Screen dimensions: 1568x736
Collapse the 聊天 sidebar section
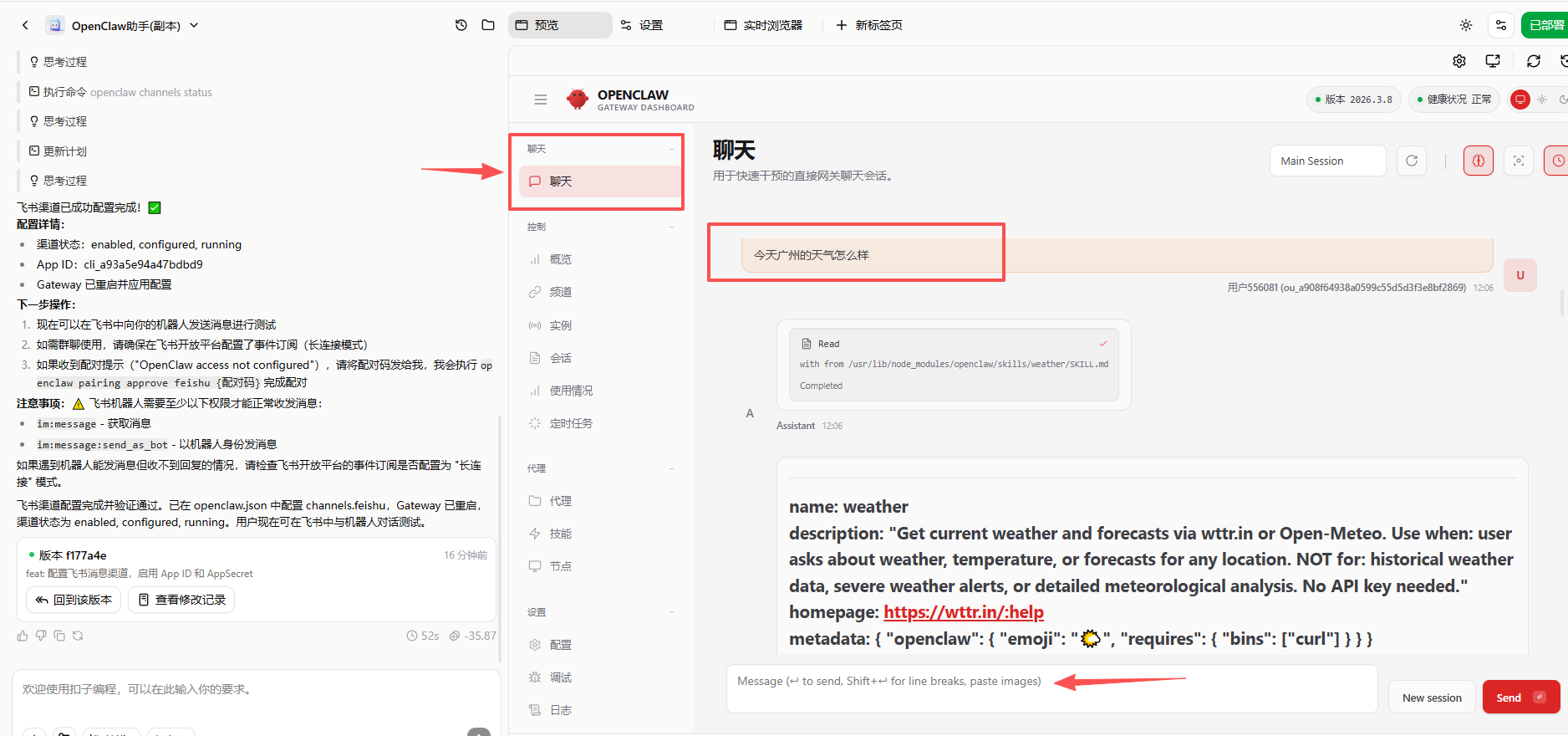point(600,149)
